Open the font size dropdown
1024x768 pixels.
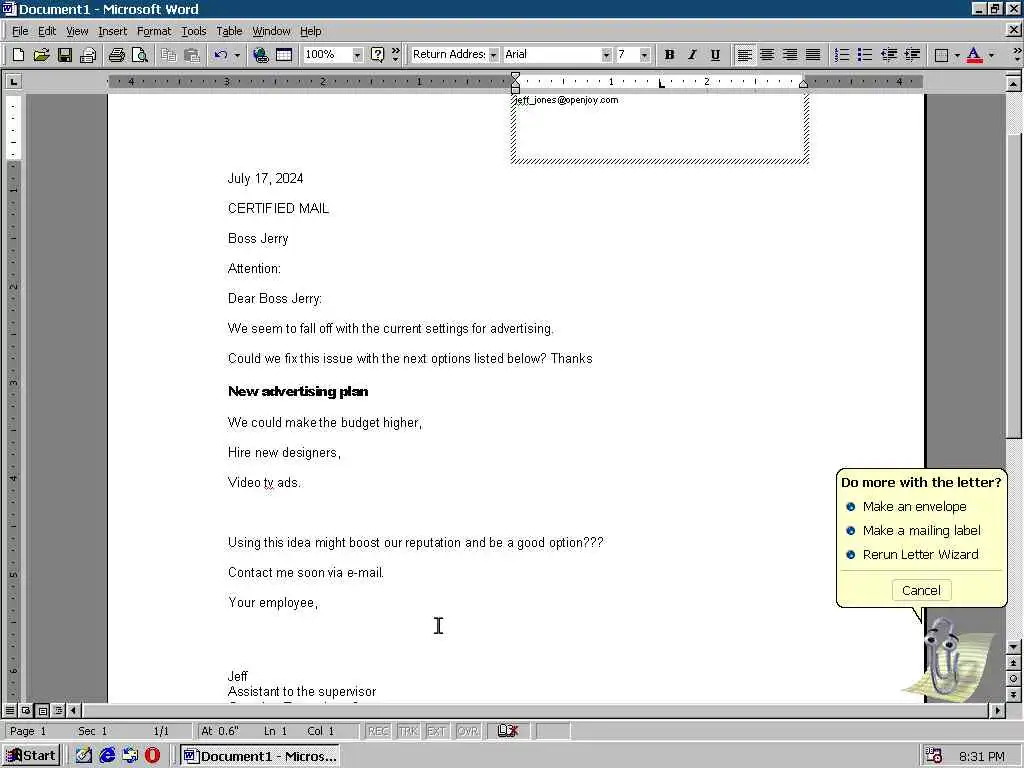pos(645,55)
